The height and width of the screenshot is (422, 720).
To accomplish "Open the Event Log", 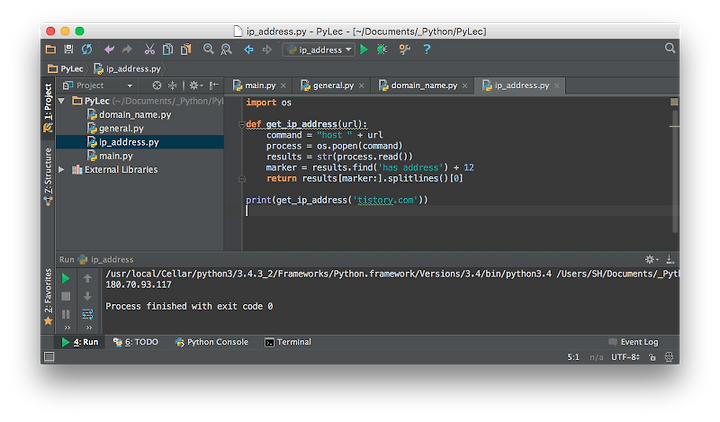I will click(x=634, y=342).
